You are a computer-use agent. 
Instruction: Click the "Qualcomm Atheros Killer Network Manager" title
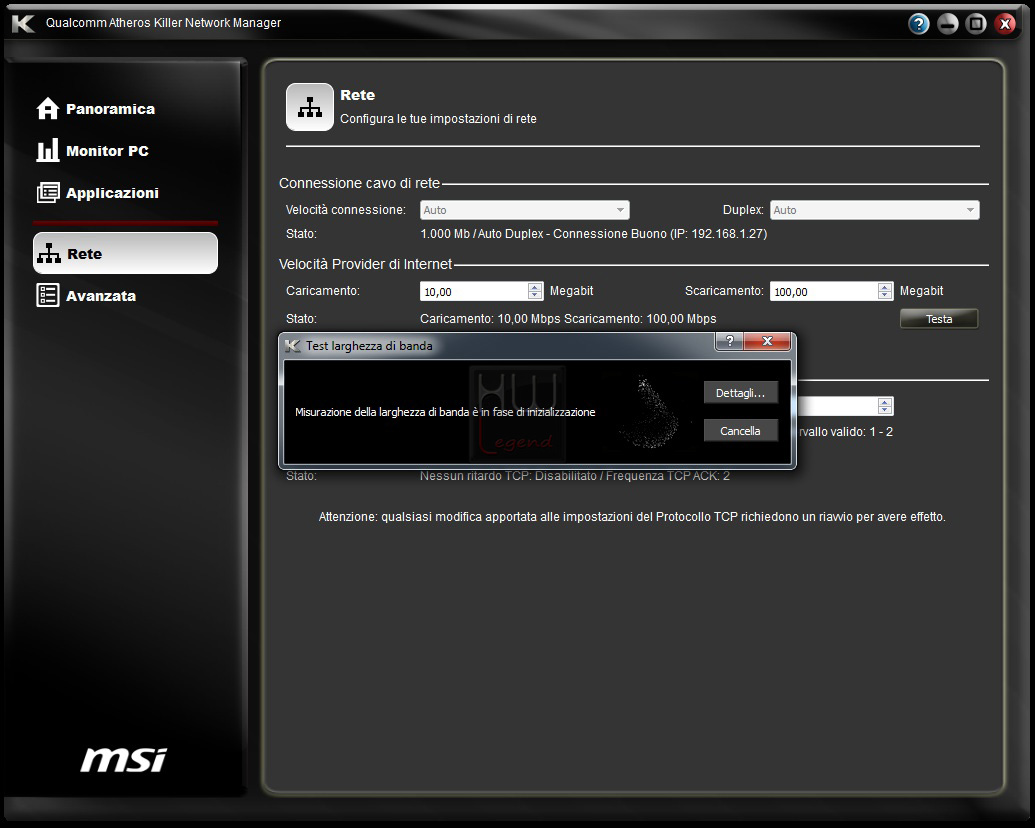tap(163, 23)
